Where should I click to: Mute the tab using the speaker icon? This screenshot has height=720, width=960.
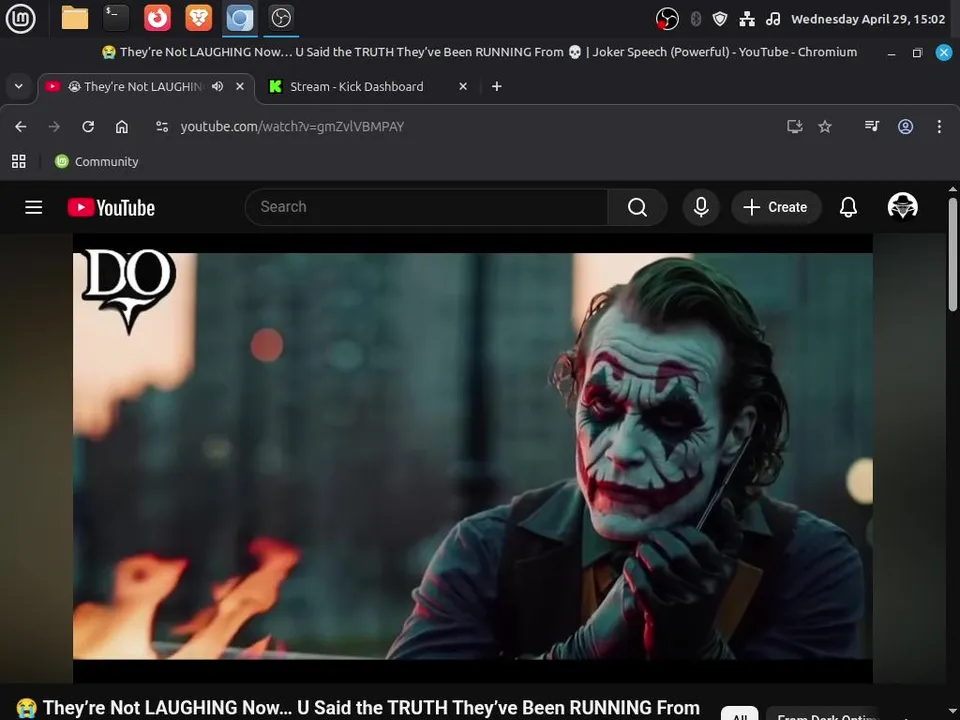click(217, 87)
